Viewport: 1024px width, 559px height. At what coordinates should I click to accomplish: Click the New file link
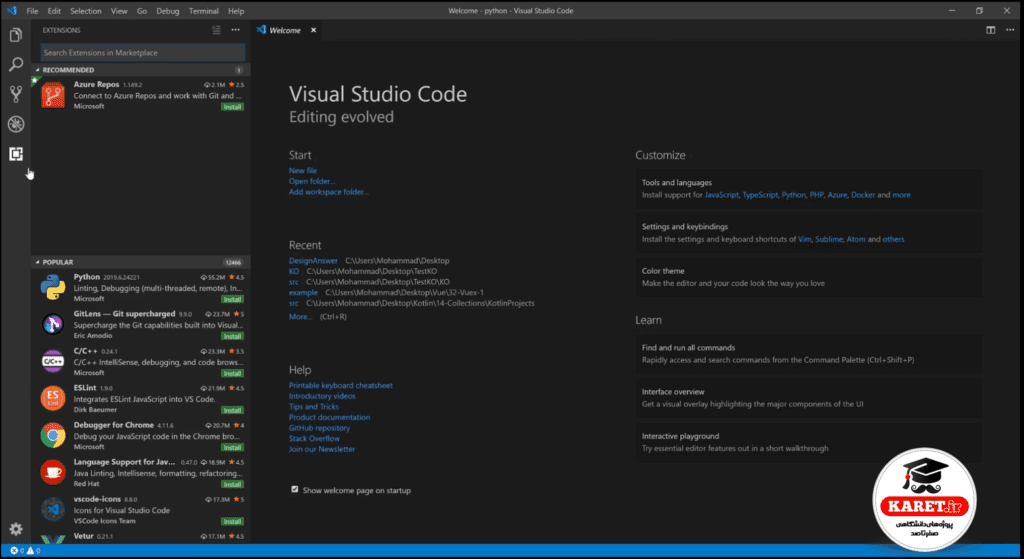tap(303, 170)
